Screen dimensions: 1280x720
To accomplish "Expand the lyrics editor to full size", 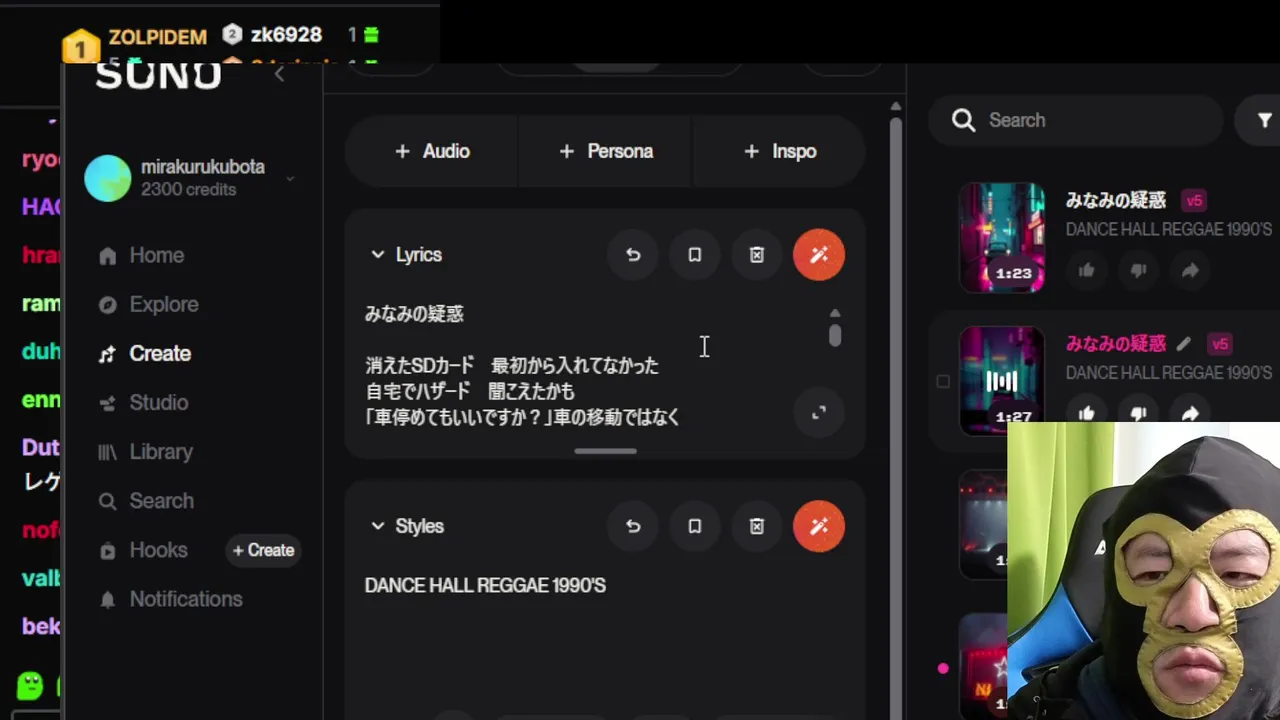I will [x=819, y=412].
